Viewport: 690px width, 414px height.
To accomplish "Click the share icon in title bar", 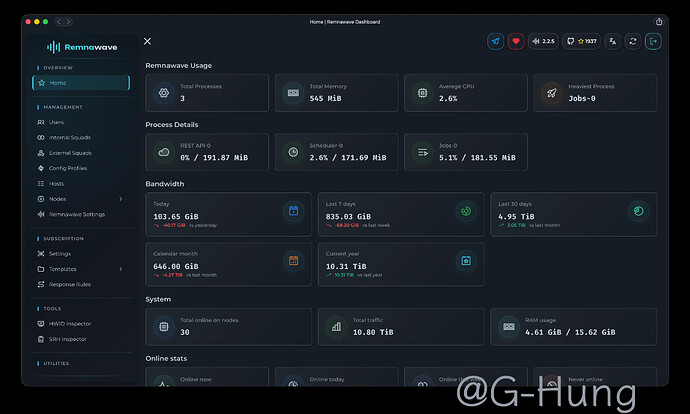I will click(x=659, y=22).
